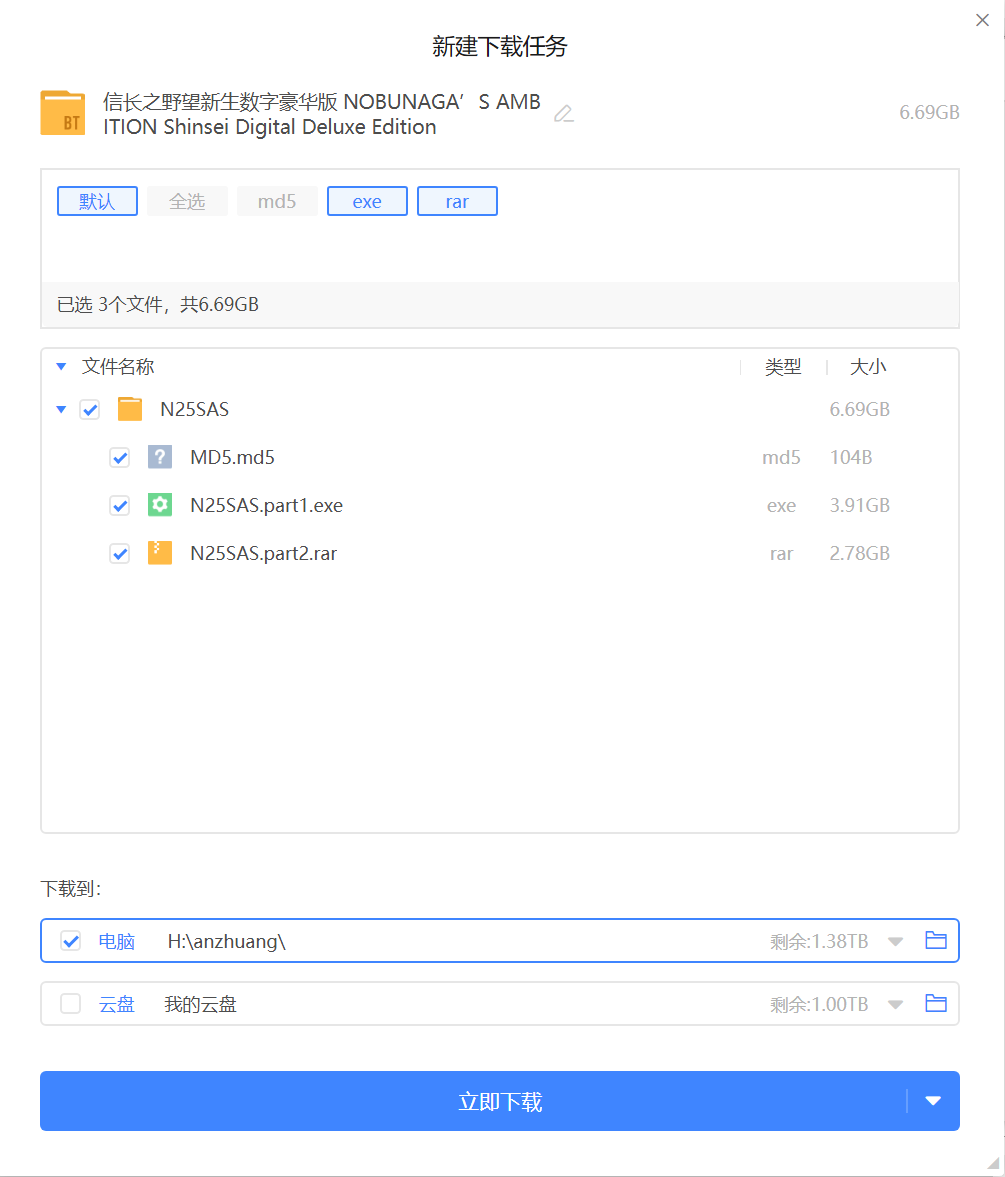Viewport: 1005px width, 1177px height.
Task: Click the 3.91GB size value
Action: (859, 505)
